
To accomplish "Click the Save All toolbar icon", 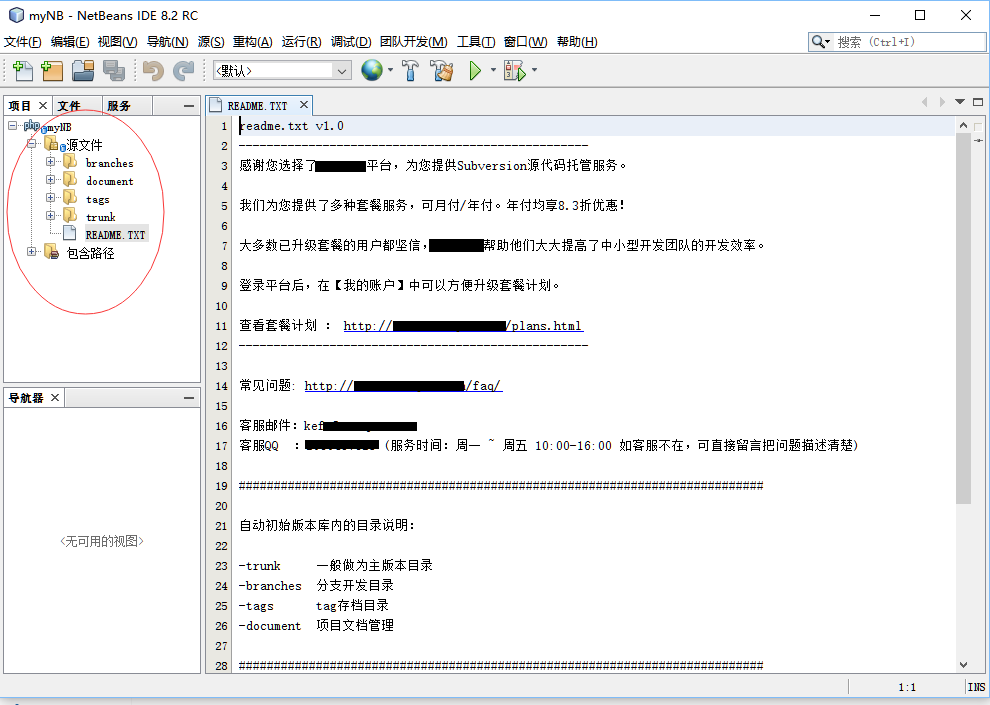I will [114, 71].
